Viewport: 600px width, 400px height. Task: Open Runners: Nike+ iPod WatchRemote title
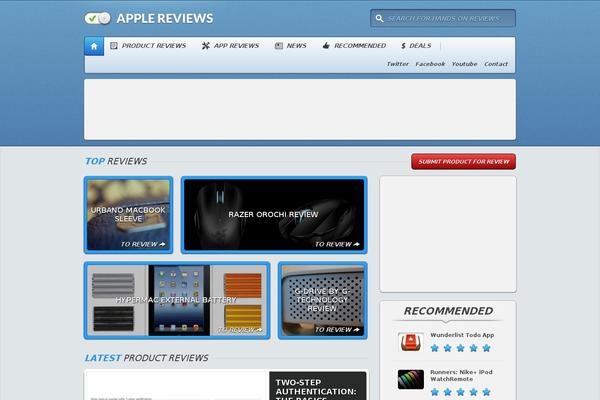tap(461, 376)
